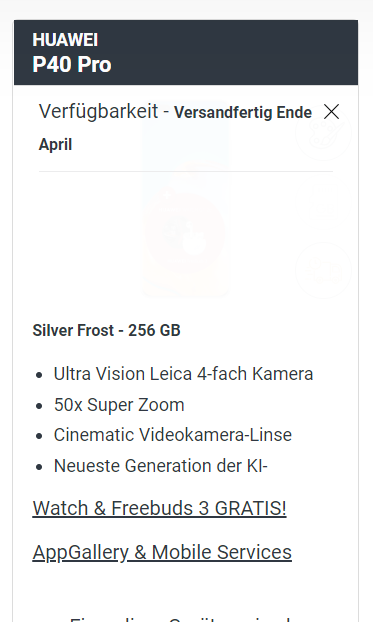
Task: Click the P40 Pro model title
Action: pyautogui.click(x=72, y=64)
